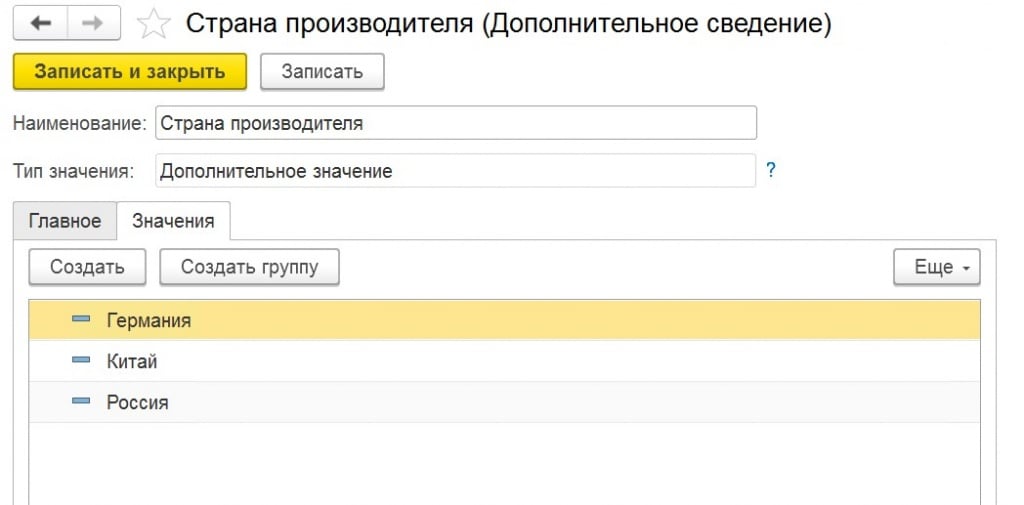Focus the Наименование input field
The height and width of the screenshot is (505, 1024).
coord(456,123)
